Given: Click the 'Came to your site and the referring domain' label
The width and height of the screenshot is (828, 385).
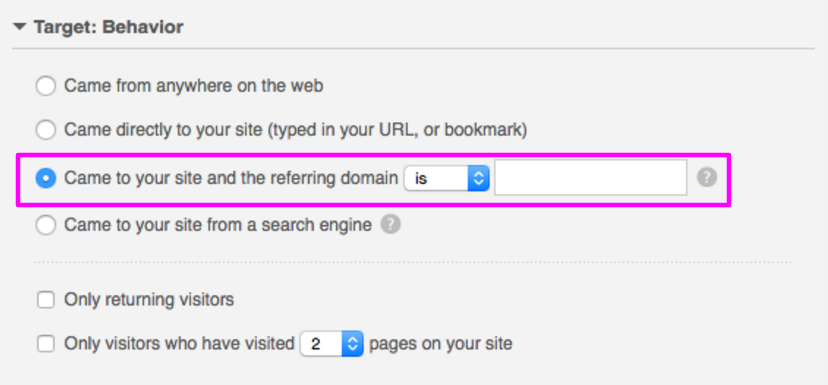Looking at the screenshot, I should coord(231,179).
